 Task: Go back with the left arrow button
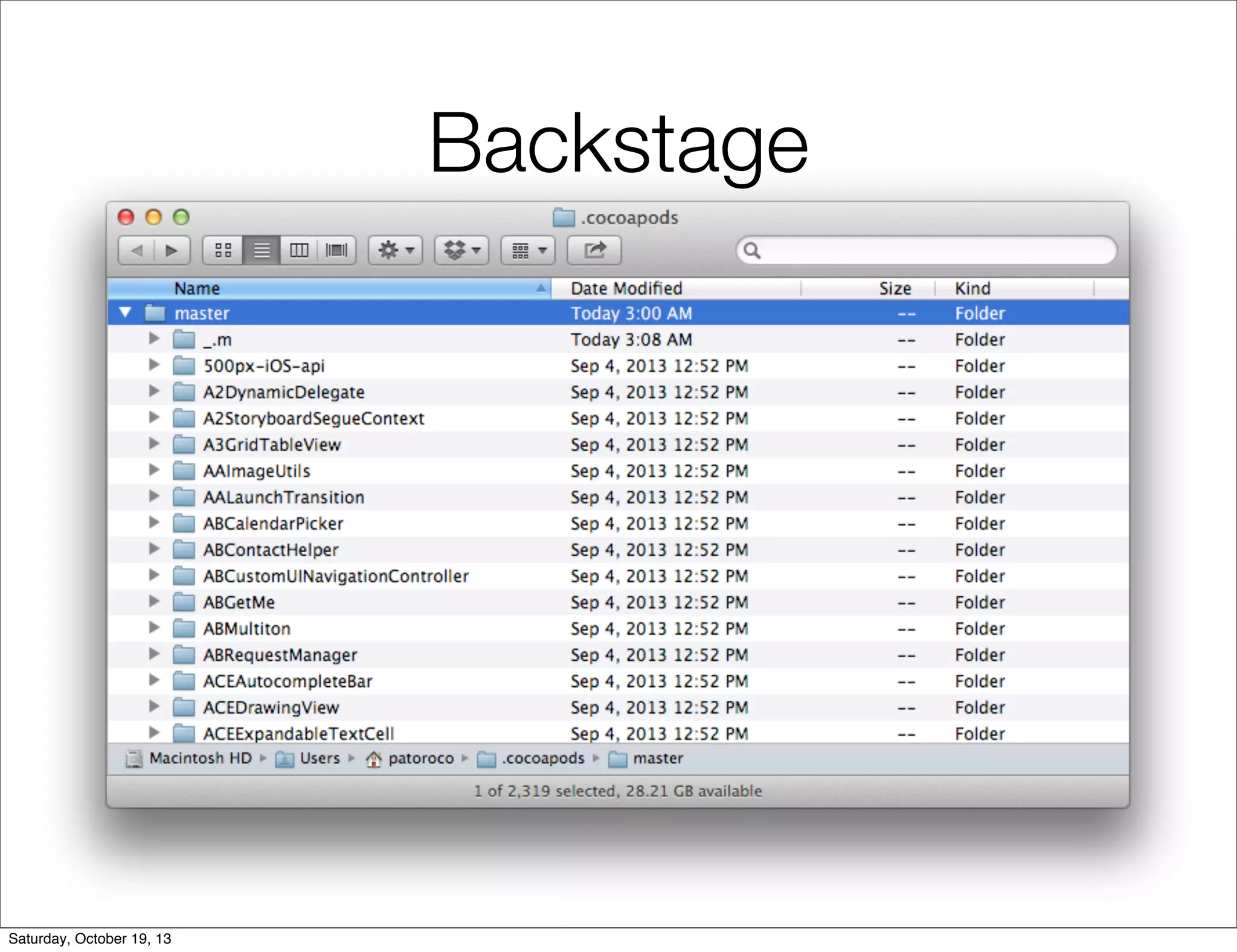point(137,250)
